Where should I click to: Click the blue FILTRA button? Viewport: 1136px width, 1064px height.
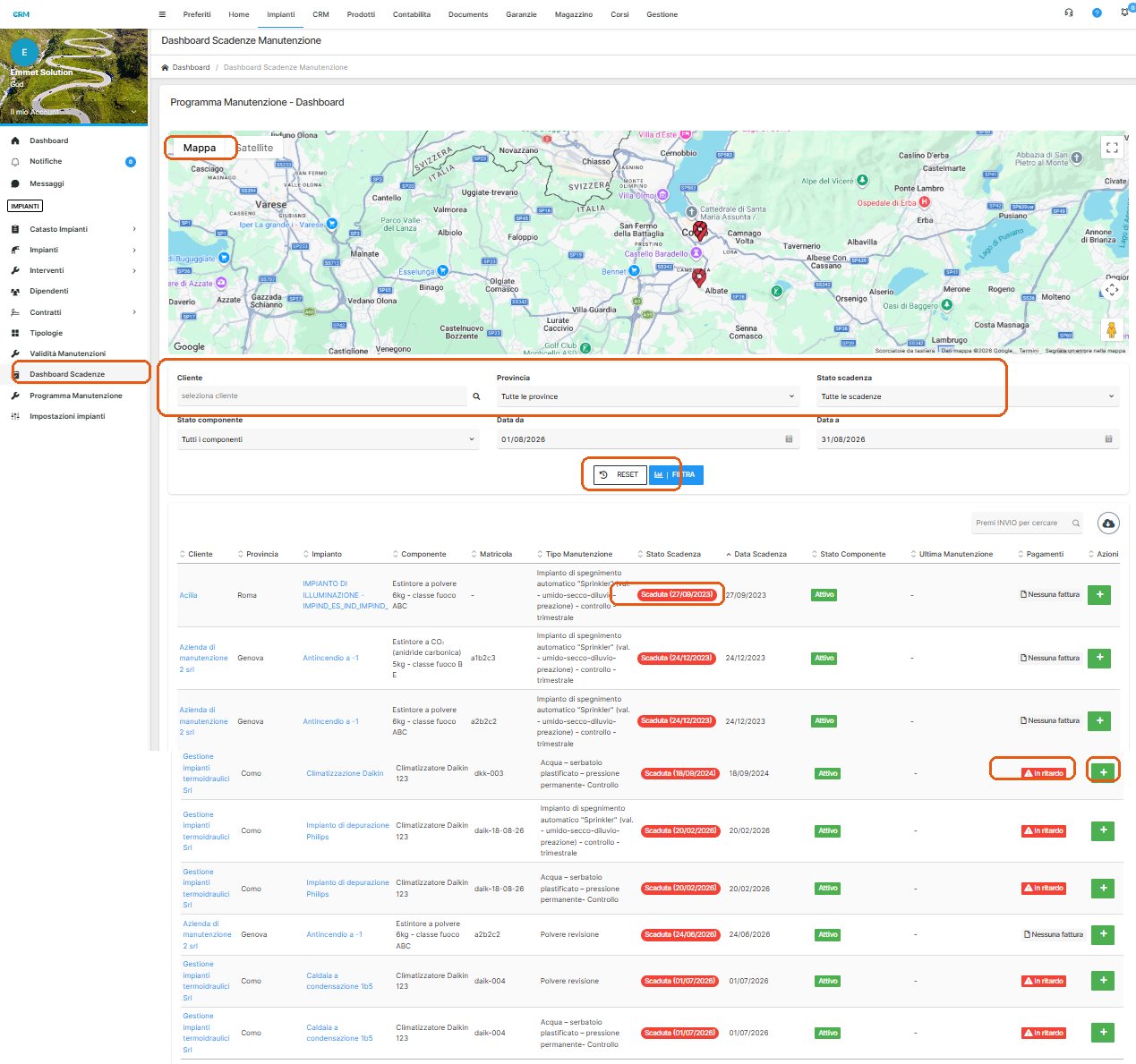click(x=676, y=474)
